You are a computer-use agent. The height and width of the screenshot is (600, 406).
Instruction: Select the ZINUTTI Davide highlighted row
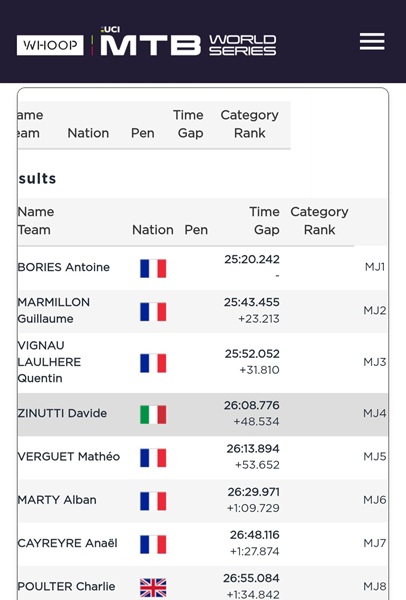pos(203,414)
